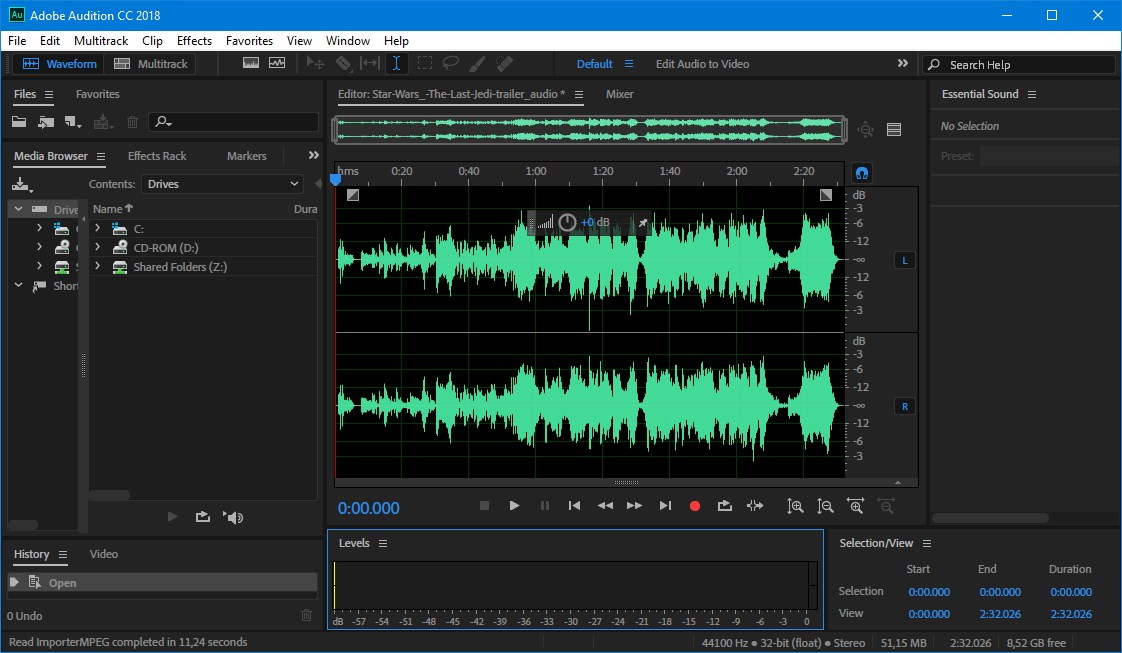This screenshot has height=653, width=1122.
Task: Expand the C: drive tree item
Action: point(98,229)
